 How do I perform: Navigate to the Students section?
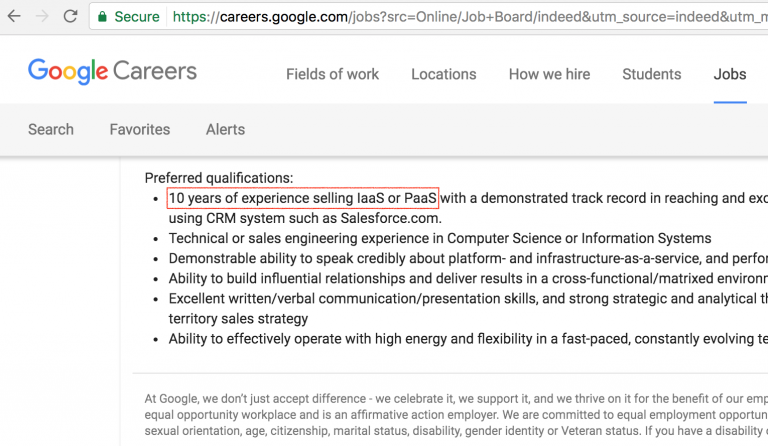(x=651, y=74)
